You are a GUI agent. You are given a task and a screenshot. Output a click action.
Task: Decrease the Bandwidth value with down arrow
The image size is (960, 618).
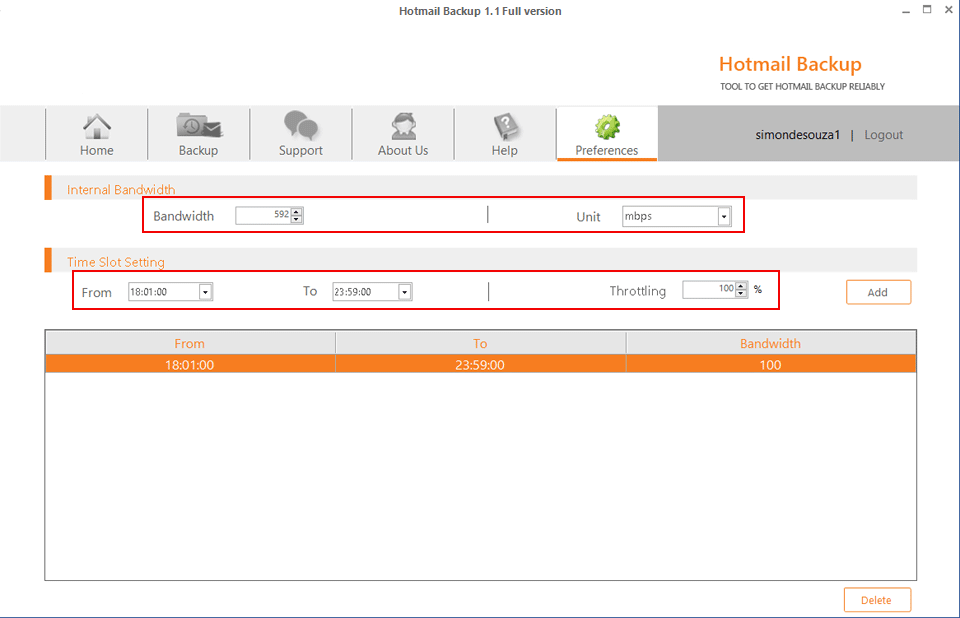(297, 219)
